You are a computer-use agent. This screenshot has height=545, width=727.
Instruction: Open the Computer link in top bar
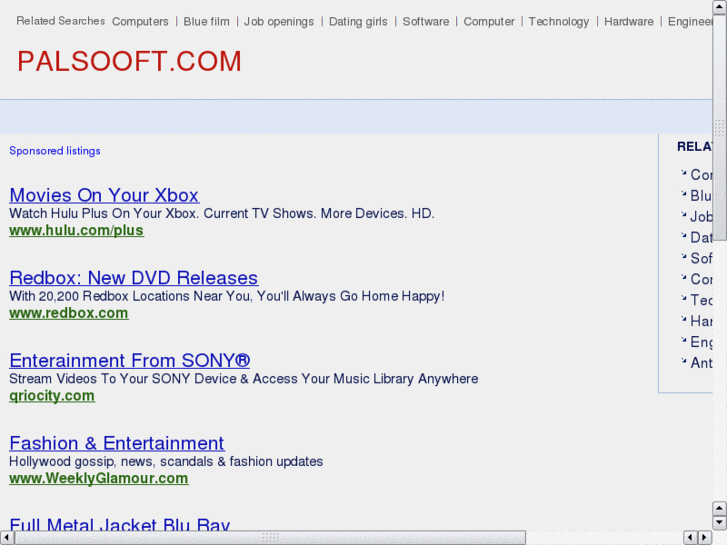point(489,22)
